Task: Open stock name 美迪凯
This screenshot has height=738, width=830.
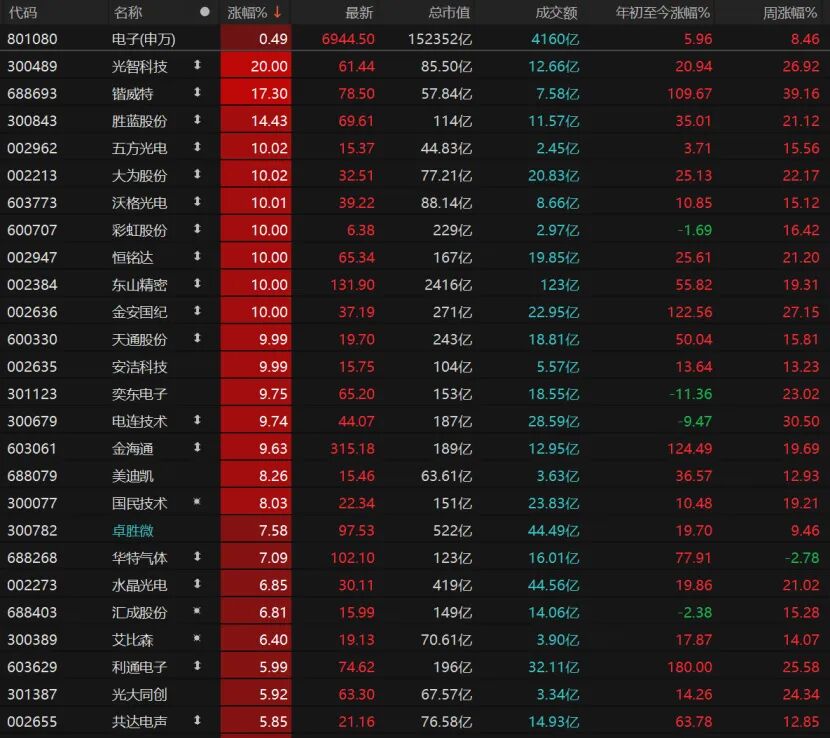Action: 132,476
